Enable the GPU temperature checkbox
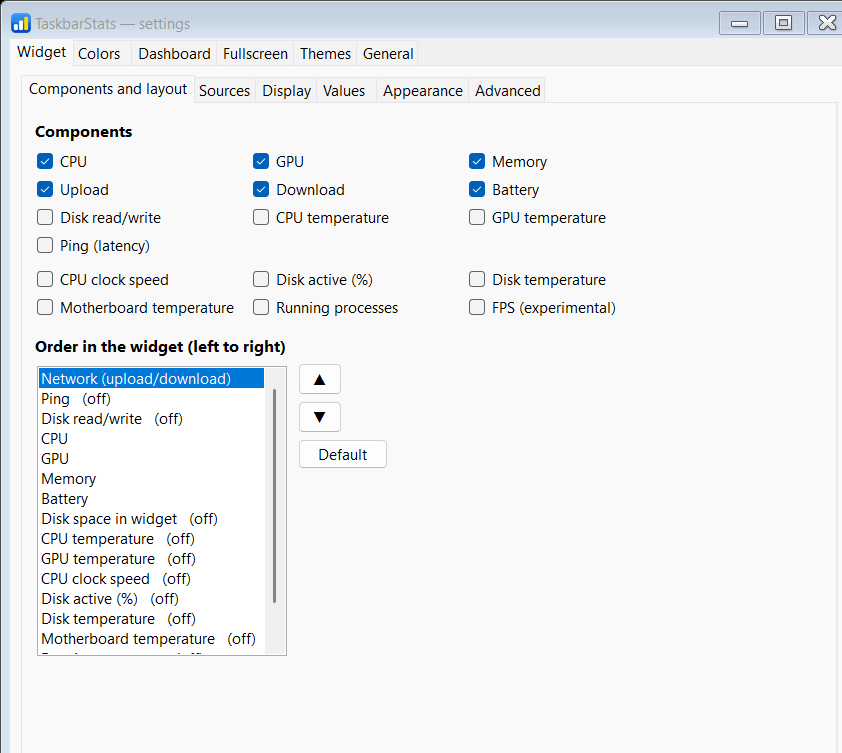This screenshot has width=842, height=753. [477, 217]
